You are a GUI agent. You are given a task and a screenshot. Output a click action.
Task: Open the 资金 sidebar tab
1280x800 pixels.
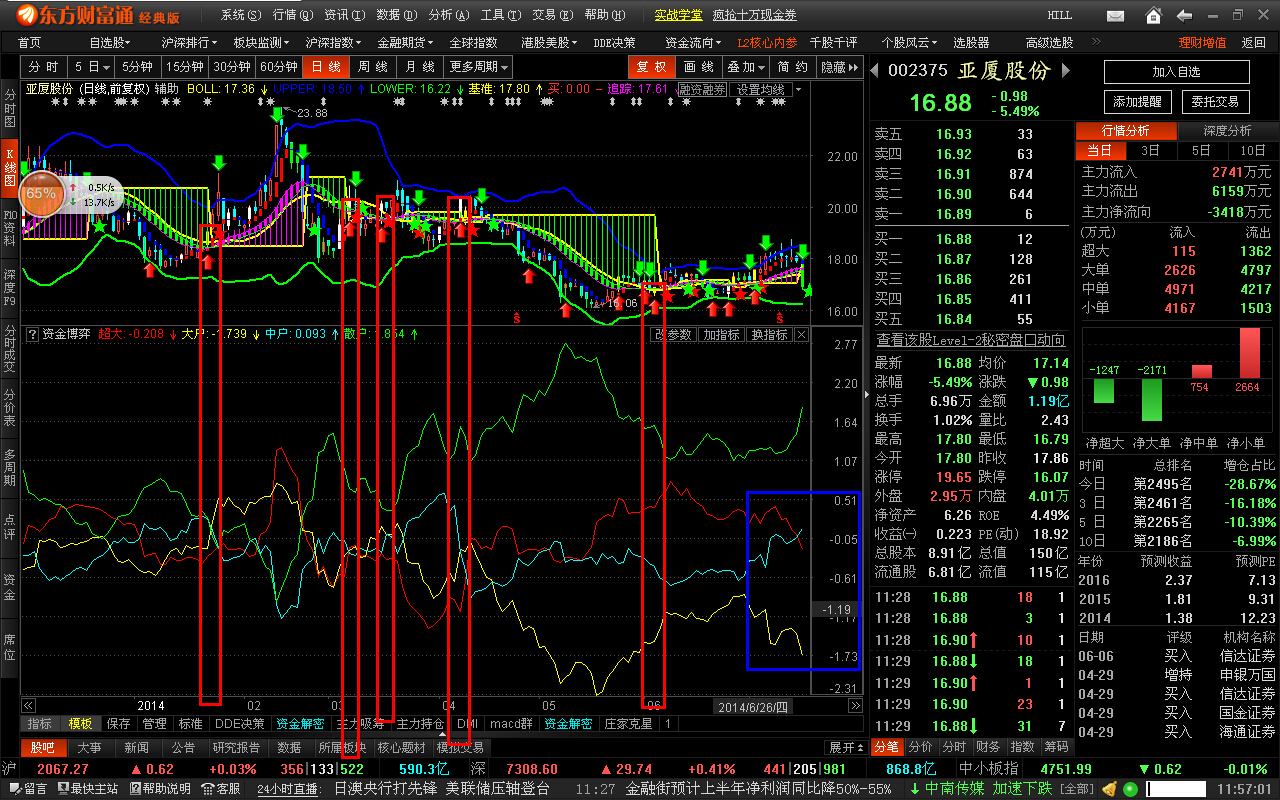(x=10, y=587)
